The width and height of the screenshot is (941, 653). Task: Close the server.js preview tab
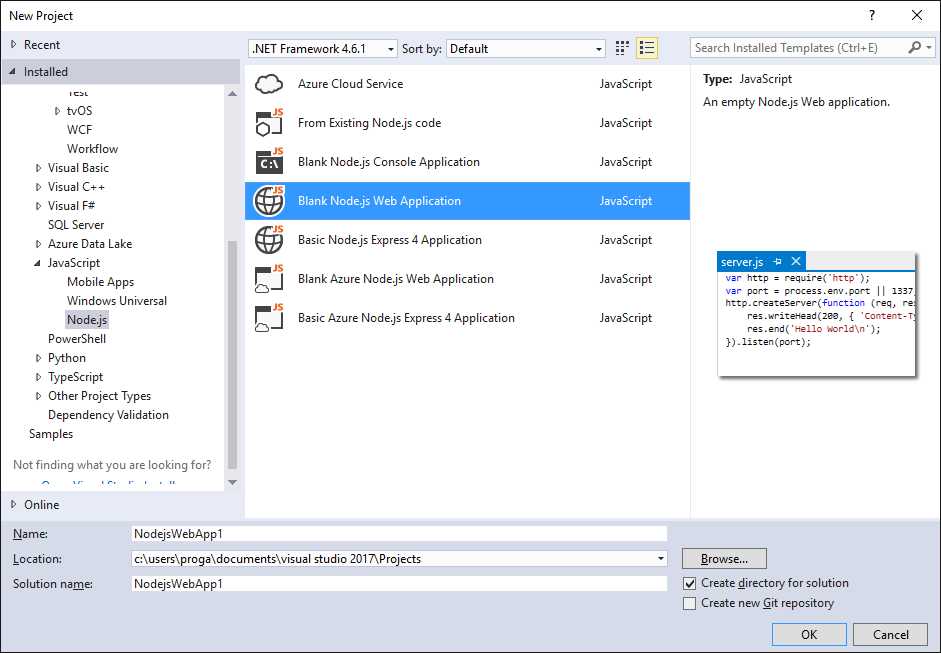click(796, 261)
